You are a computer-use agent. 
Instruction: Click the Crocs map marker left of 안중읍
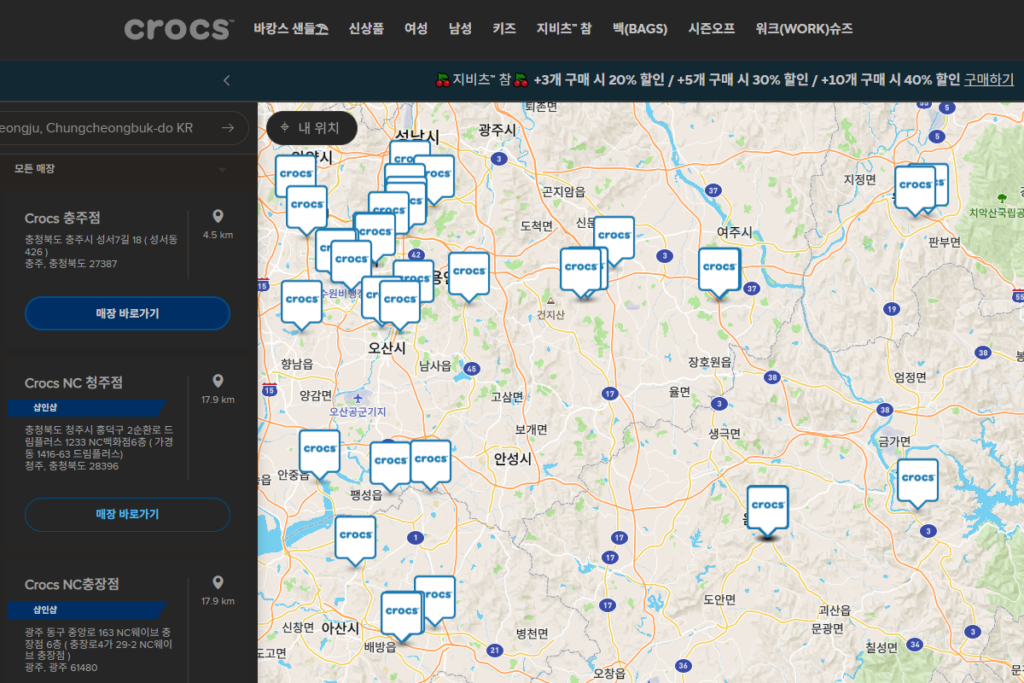[x=319, y=450]
